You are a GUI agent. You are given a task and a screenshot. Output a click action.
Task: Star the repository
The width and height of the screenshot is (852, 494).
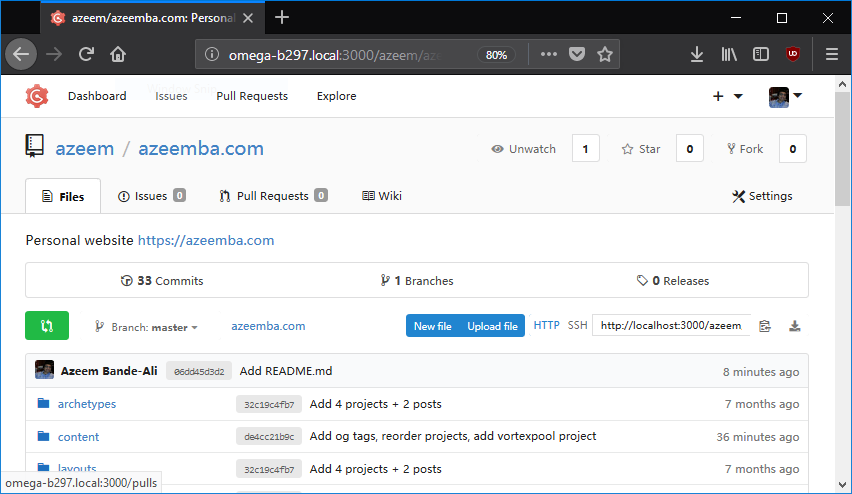[x=641, y=149]
